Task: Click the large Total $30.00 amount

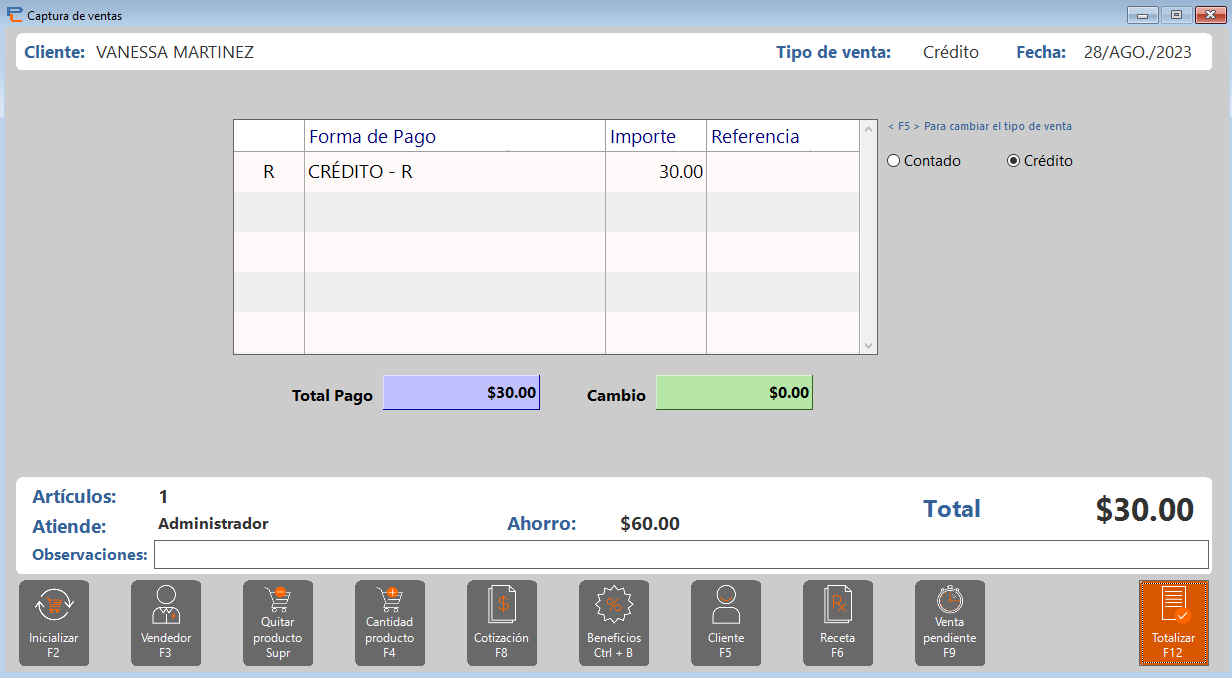Action: pyautogui.click(x=1145, y=510)
